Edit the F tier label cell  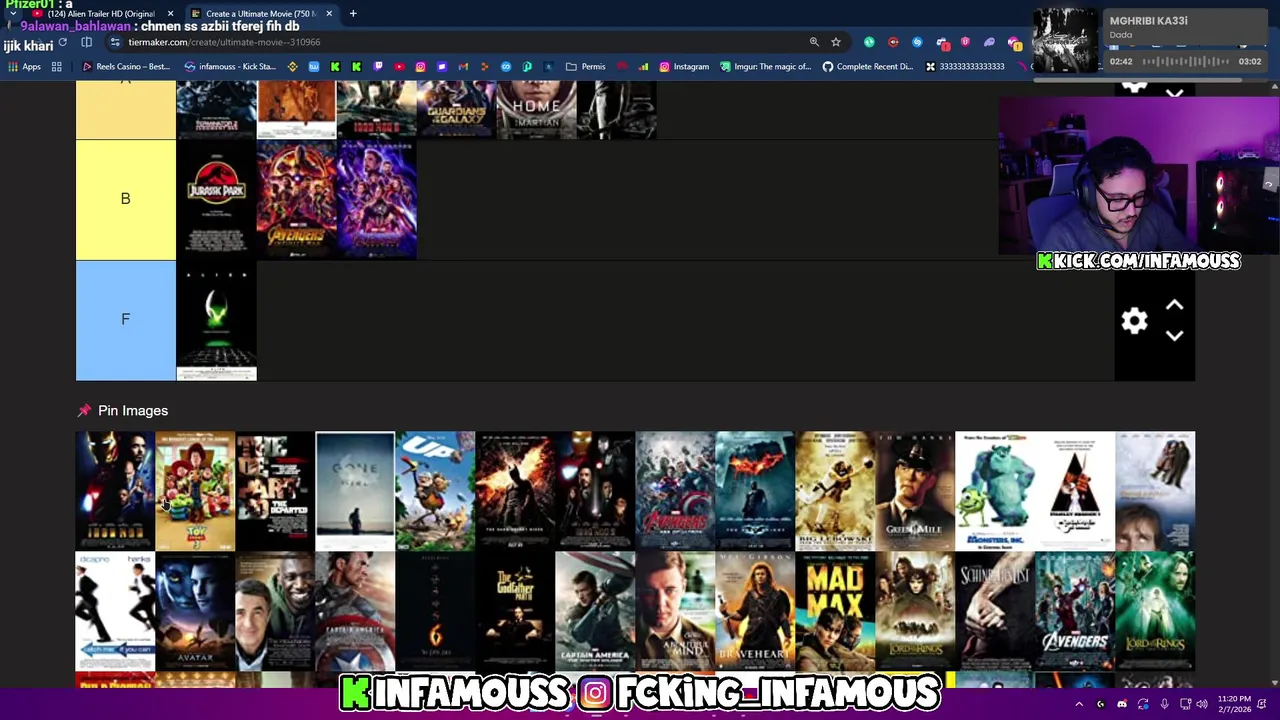(125, 320)
